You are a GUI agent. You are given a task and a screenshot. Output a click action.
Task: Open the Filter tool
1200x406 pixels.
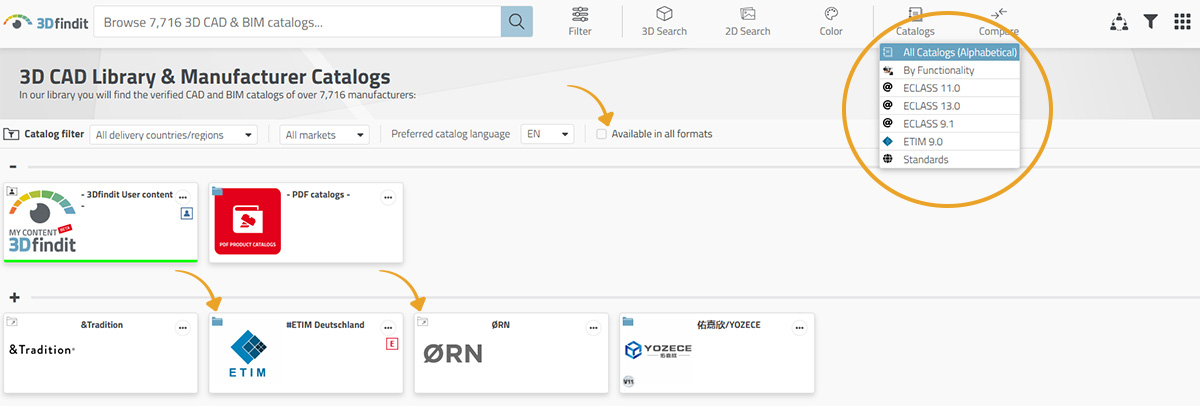pos(580,21)
